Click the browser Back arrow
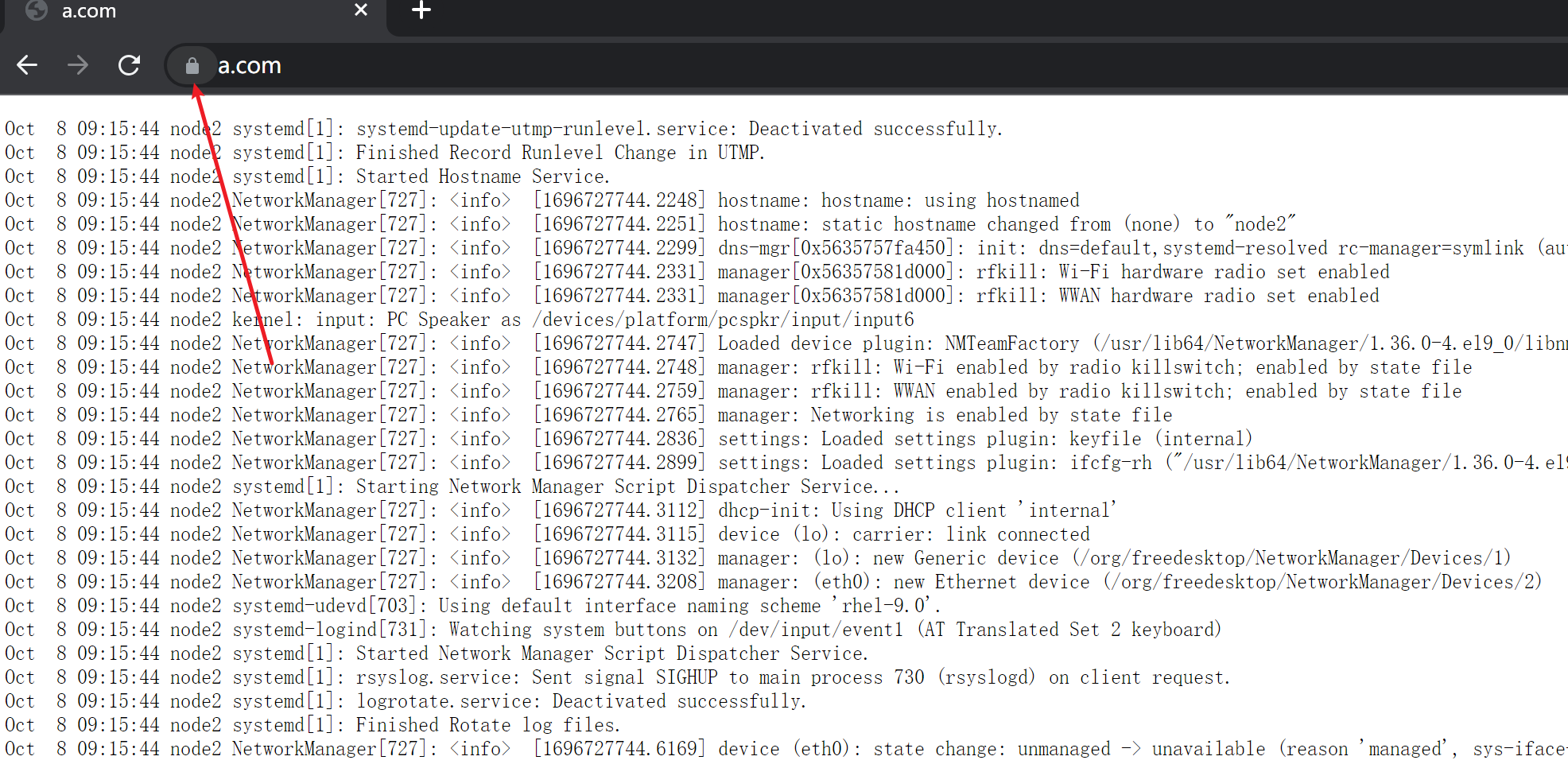1568x764 pixels. point(27,65)
